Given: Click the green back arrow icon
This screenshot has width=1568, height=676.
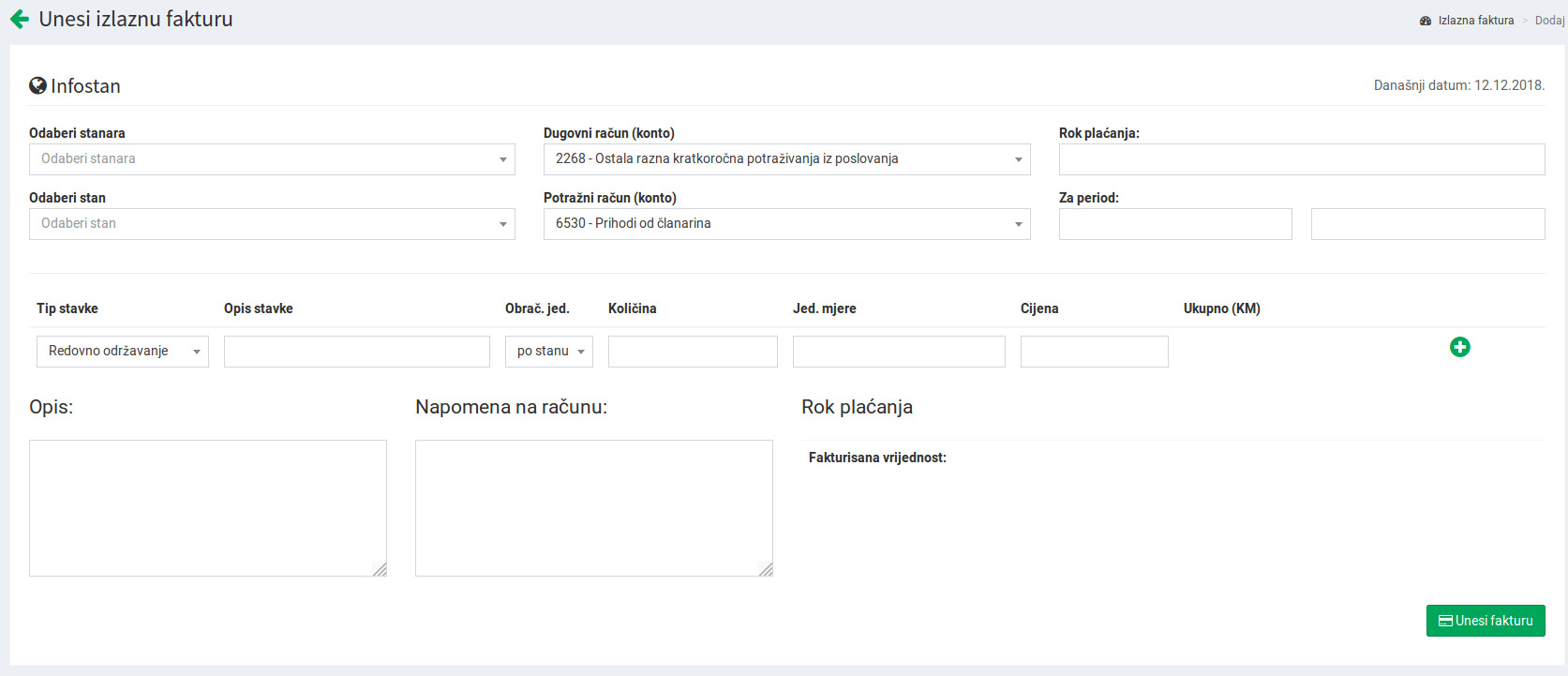Looking at the screenshot, I should click(x=20, y=20).
